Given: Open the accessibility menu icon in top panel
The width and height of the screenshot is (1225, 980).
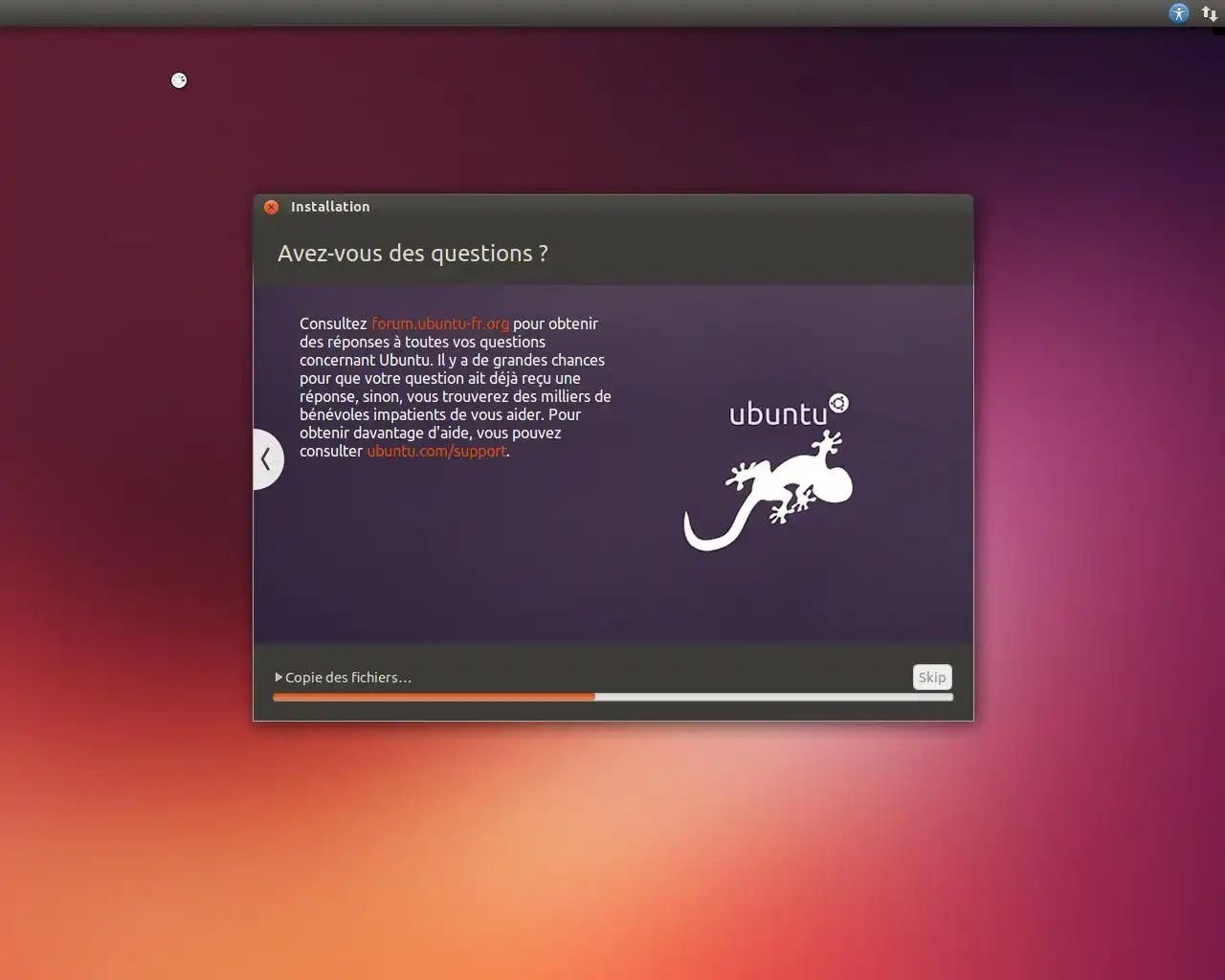Looking at the screenshot, I should [x=1179, y=12].
